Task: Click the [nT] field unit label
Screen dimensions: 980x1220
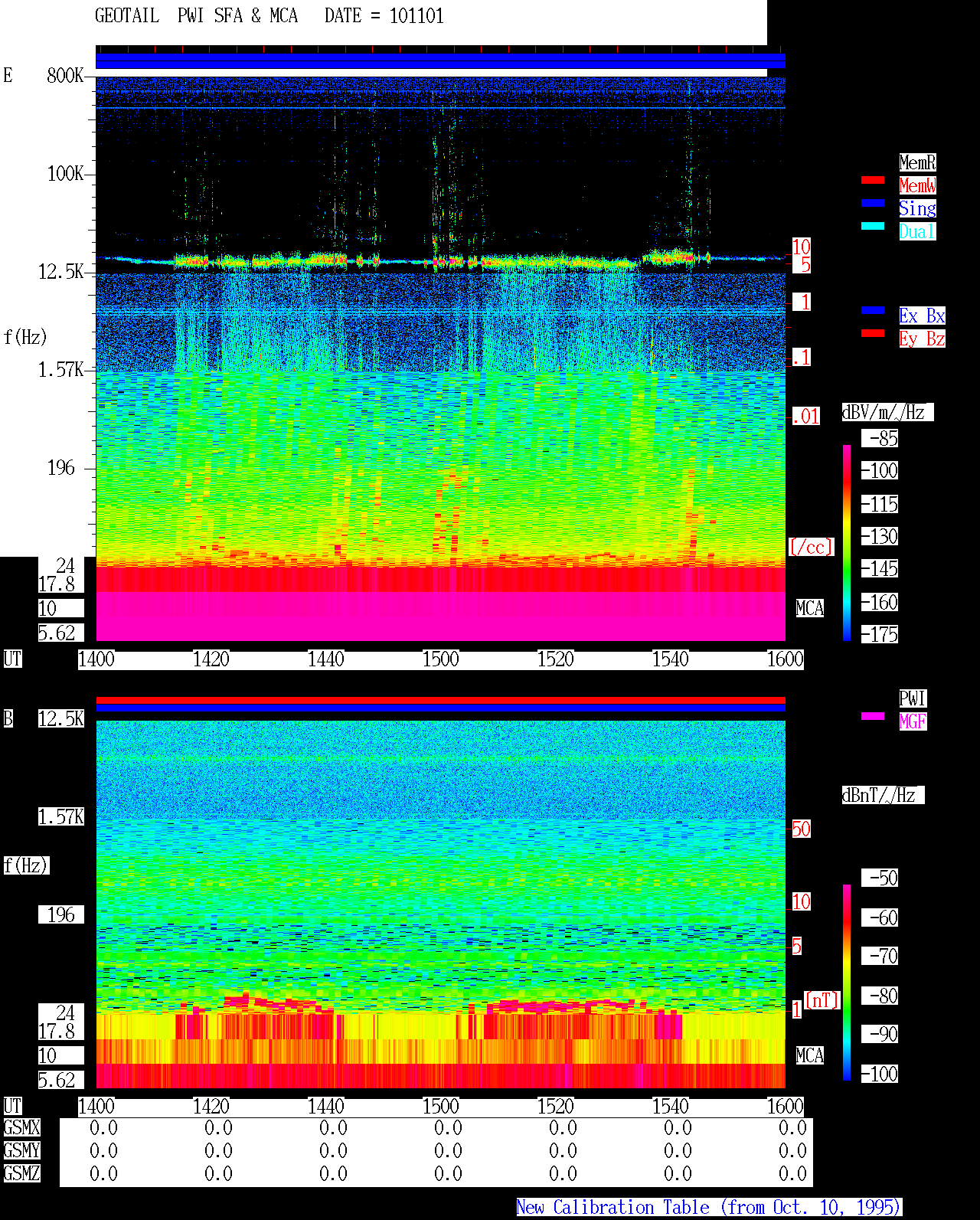Action: 822,1000
